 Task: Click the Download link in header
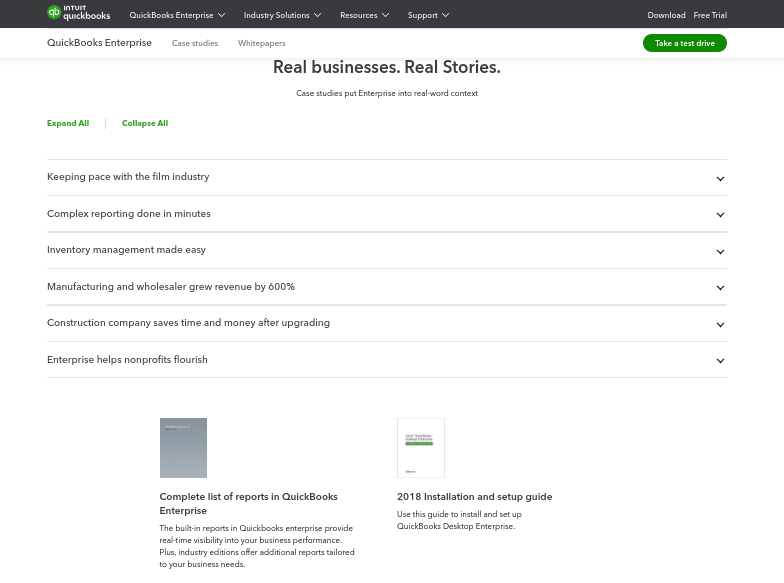pos(666,16)
